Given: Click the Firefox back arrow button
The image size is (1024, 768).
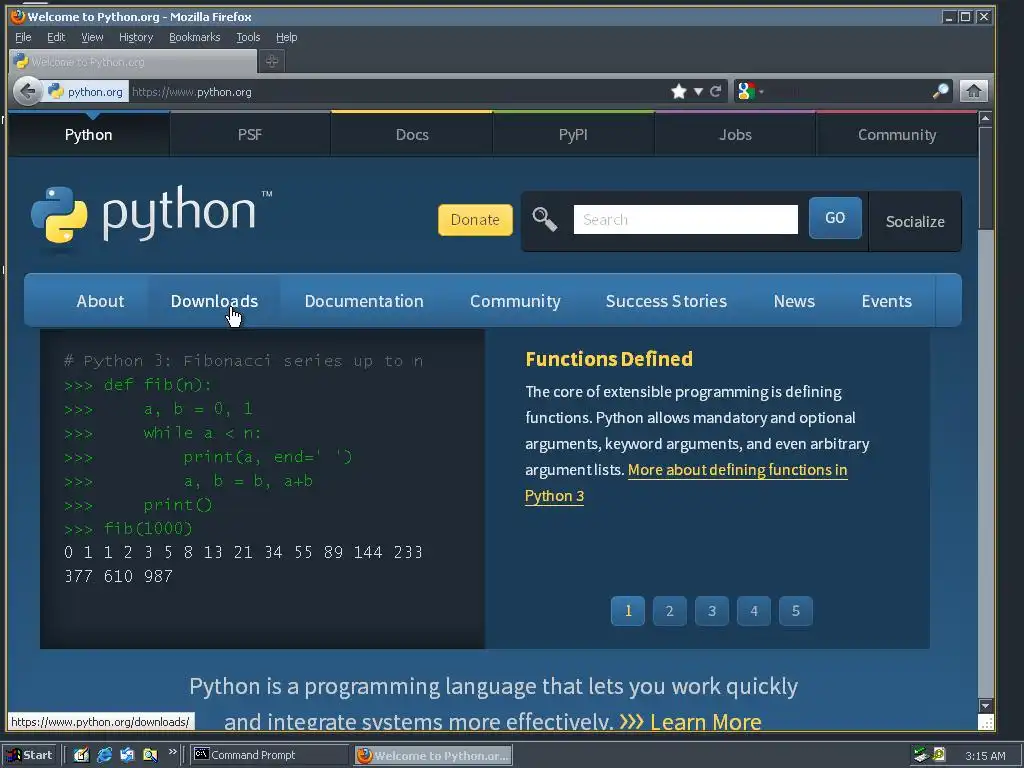Looking at the screenshot, I should pos(27,91).
